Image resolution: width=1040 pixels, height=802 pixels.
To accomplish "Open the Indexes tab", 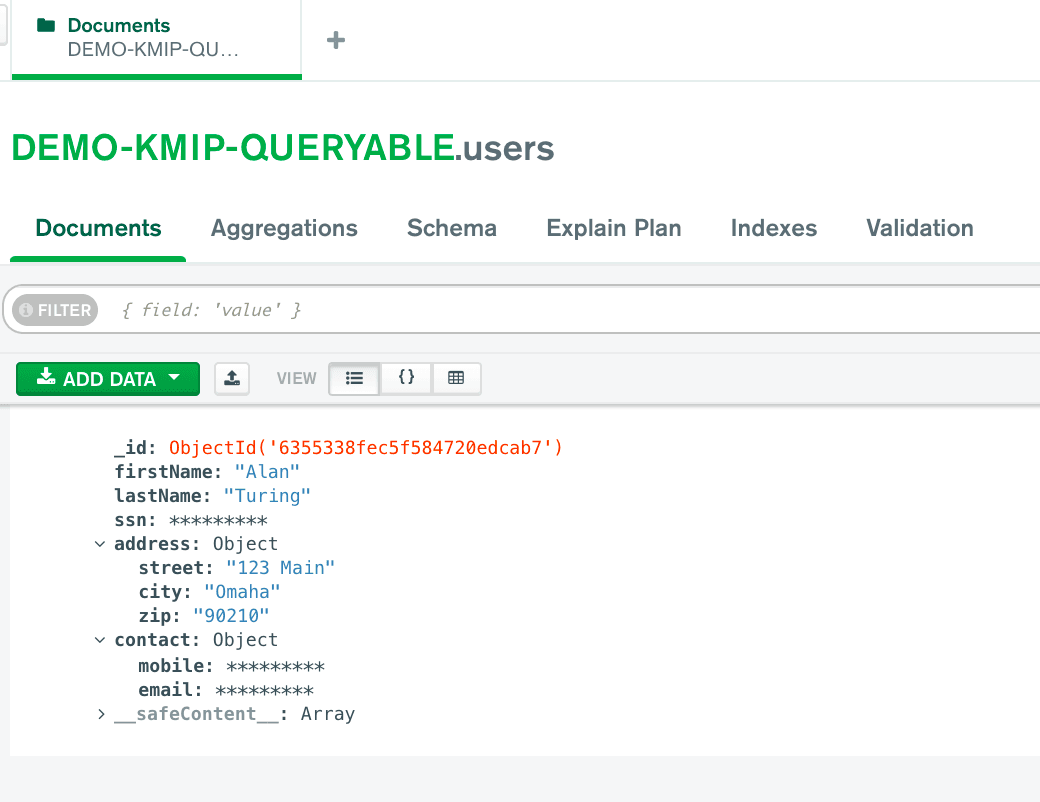I will click(773, 228).
